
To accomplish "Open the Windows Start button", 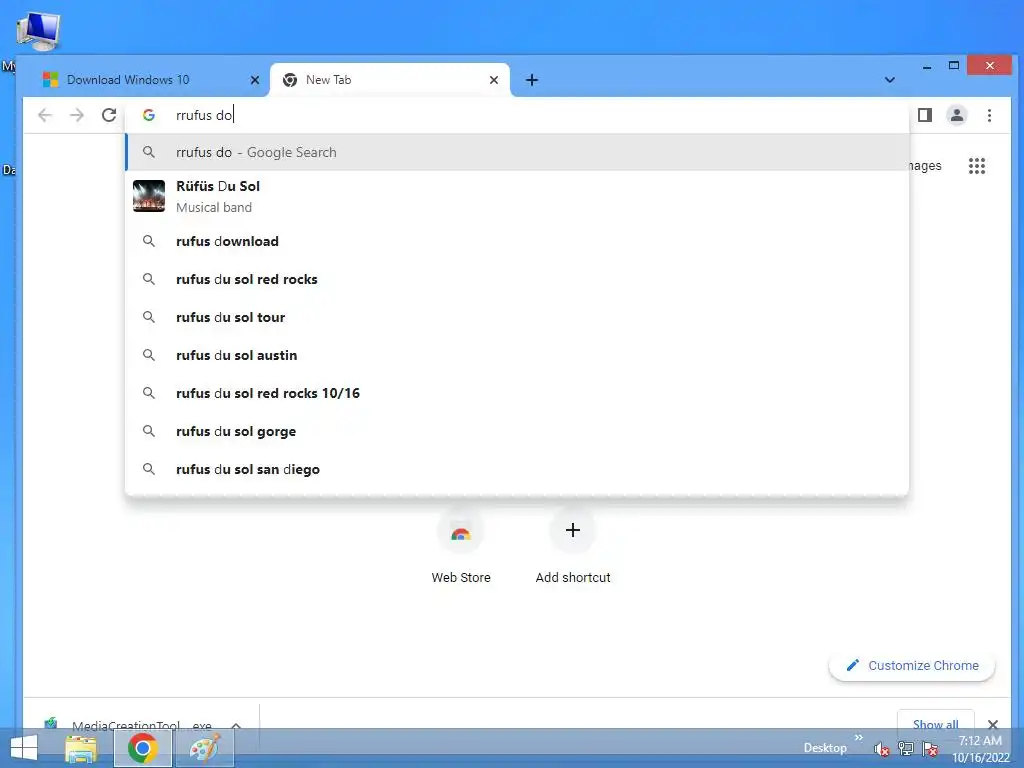I will pyautogui.click(x=24, y=748).
